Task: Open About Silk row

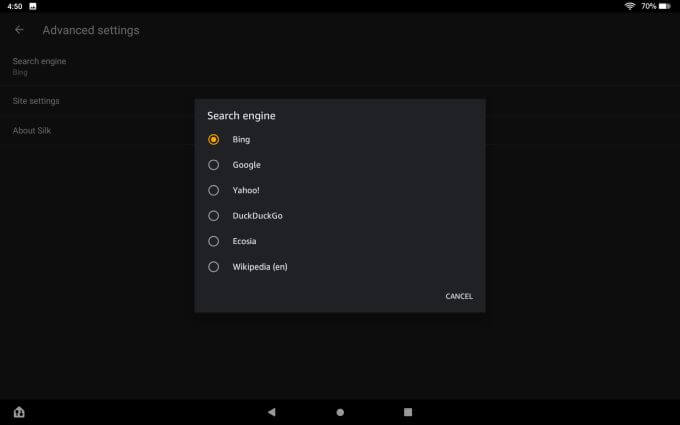Action: click(340, 131)
